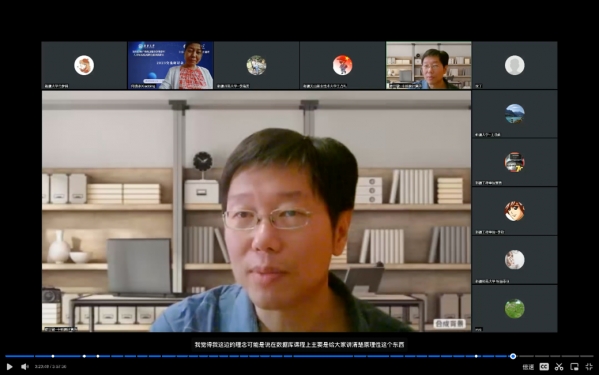Select the highlighted speaker thumbnail of the man with glasses
The image size is (599, 375).
pos(429,65)
